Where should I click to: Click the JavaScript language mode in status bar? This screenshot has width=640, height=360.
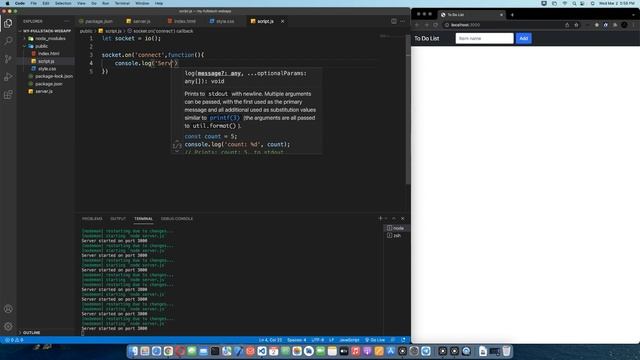pyautogui.click(x=349, y=340)
